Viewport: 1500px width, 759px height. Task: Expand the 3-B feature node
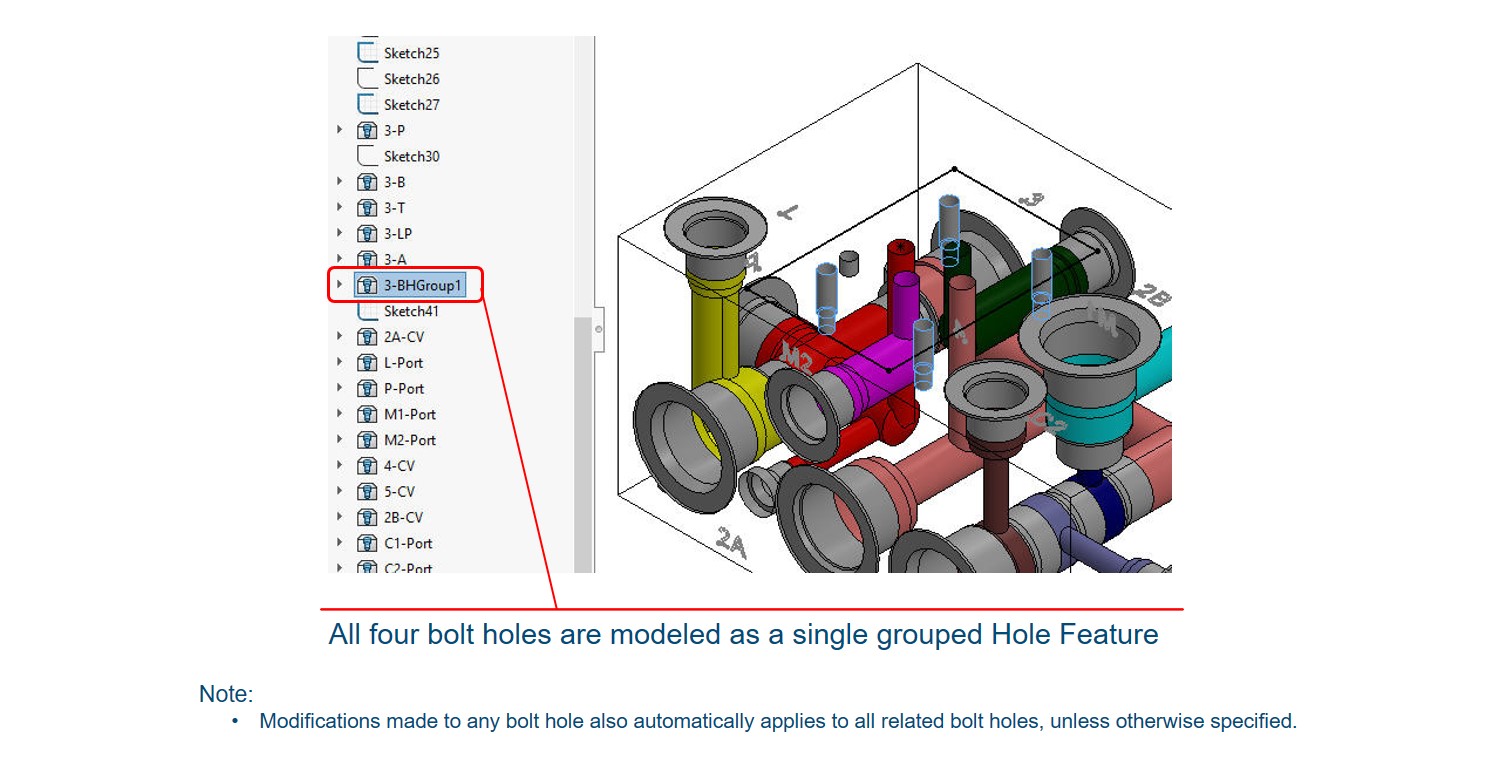(x=340, y=181)
